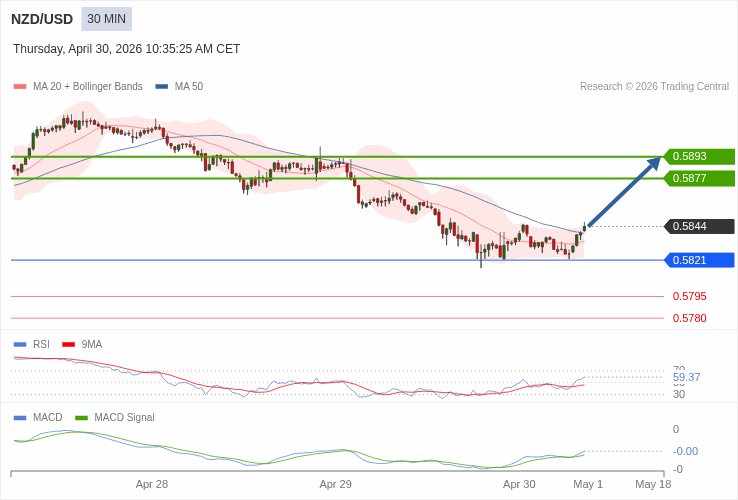Click the 30 MIN timeframe badge

(x=106, y=19)
